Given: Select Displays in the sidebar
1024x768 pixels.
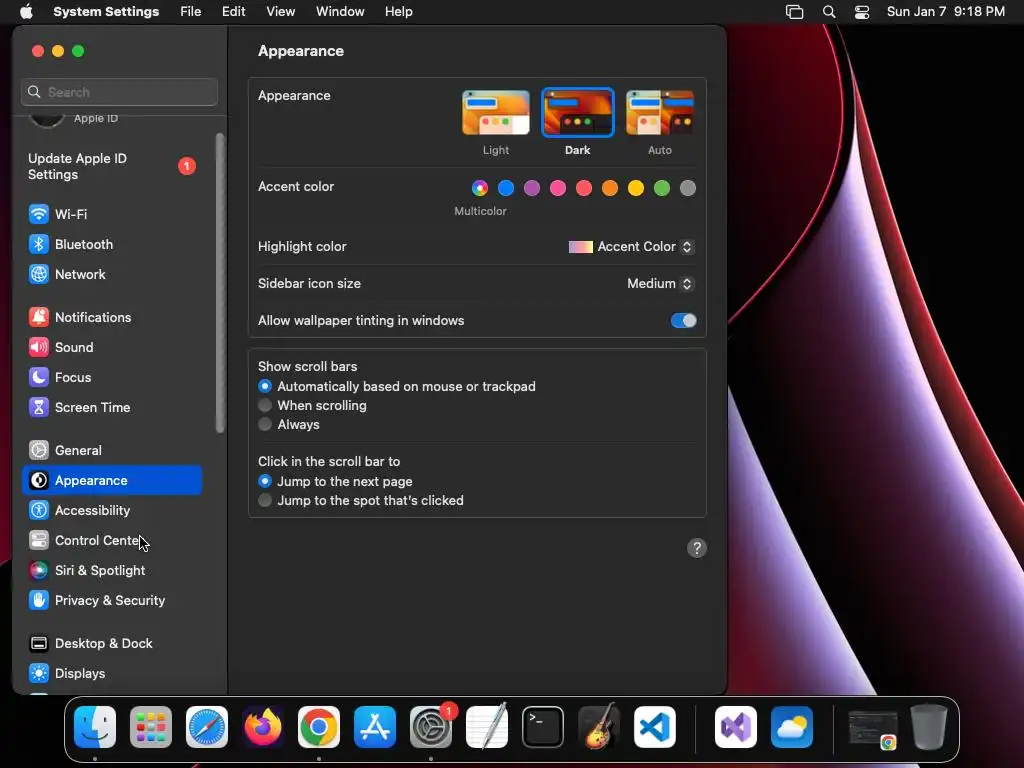Looking at the screenshot, I should 112,674.
